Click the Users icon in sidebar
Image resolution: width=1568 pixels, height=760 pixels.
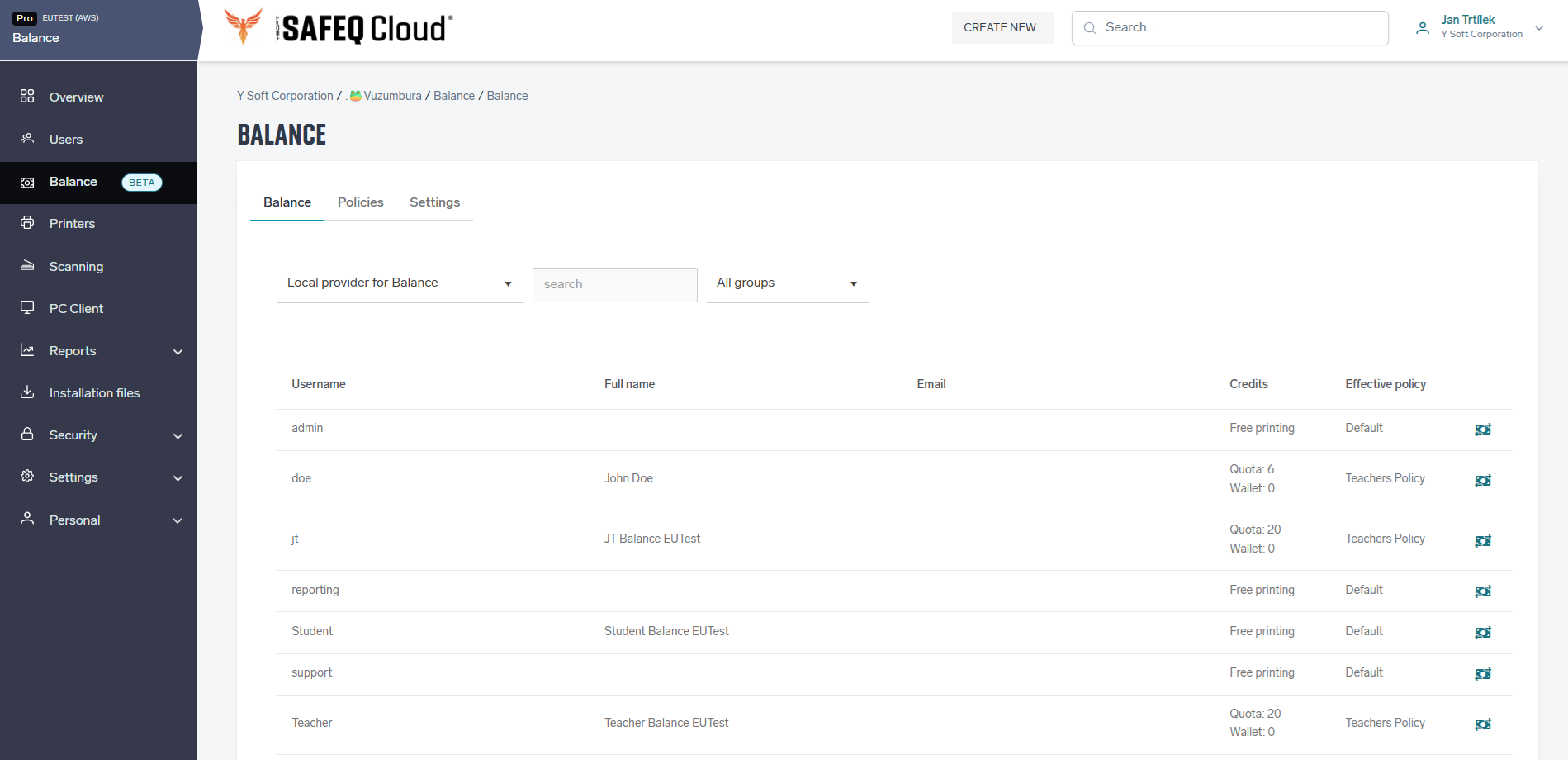pos(27,138)
